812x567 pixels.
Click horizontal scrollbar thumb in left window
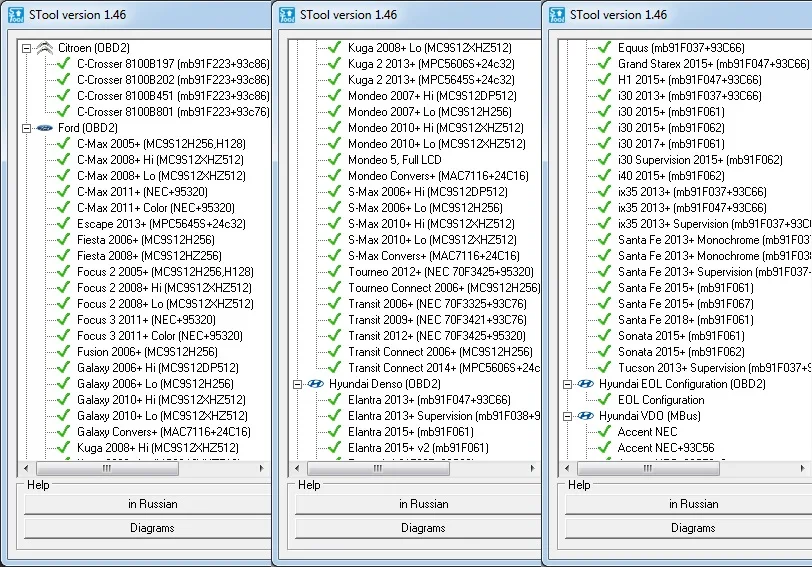tap(107, 469)
